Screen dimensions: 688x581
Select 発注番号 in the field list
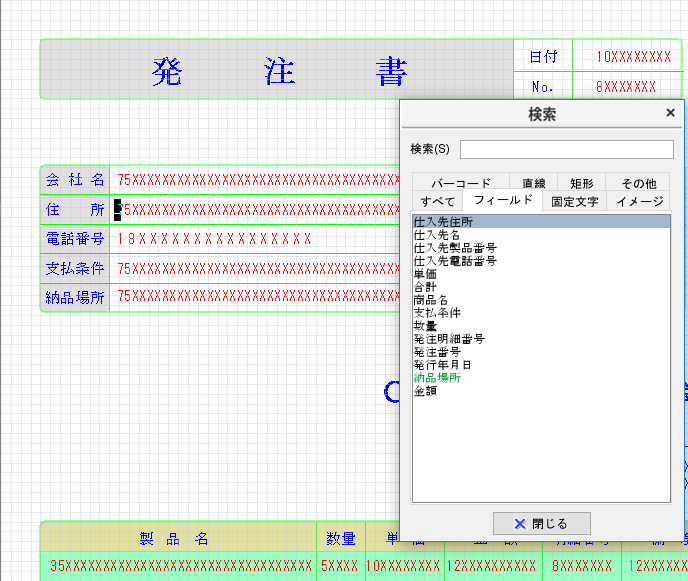click(541, 352)
